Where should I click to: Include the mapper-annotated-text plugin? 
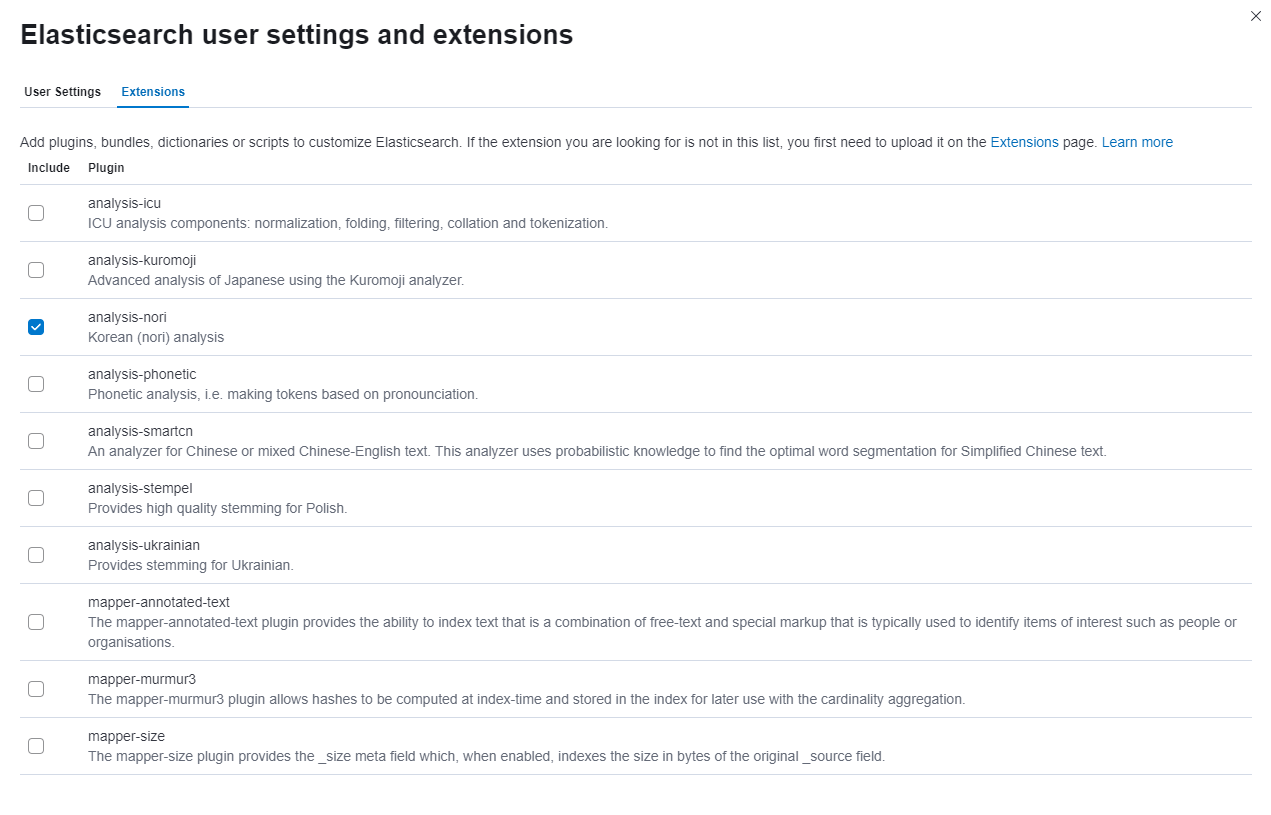coord(36,622)
